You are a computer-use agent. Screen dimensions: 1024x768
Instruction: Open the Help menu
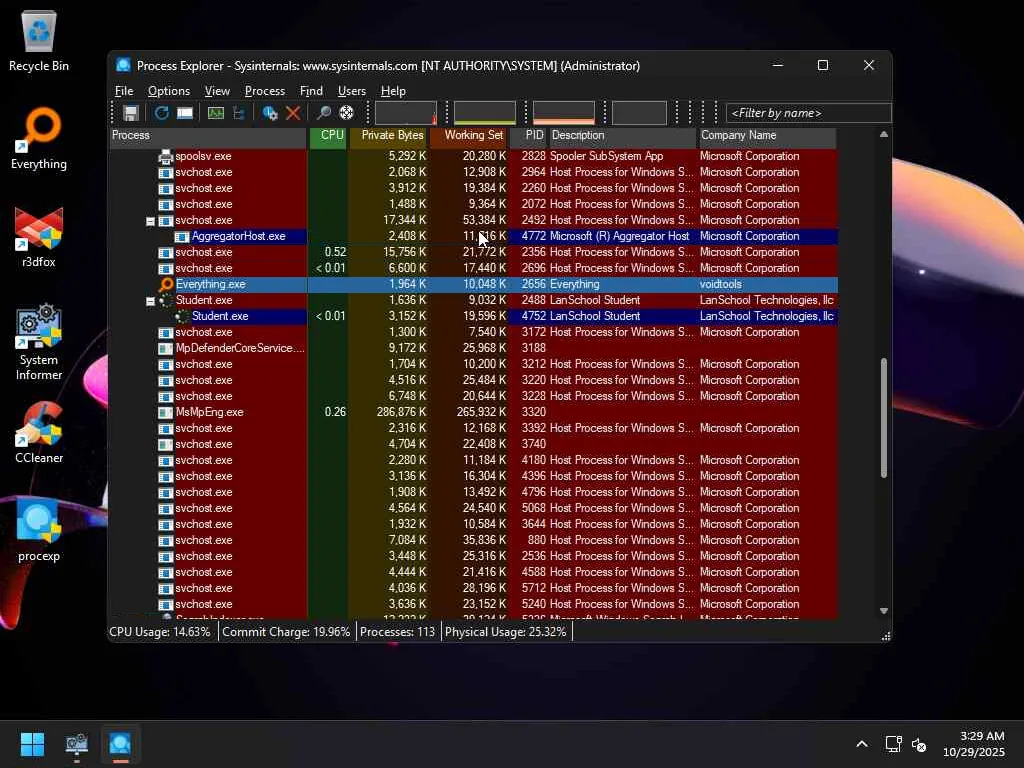pyautogui.click(x=393, y=91)
